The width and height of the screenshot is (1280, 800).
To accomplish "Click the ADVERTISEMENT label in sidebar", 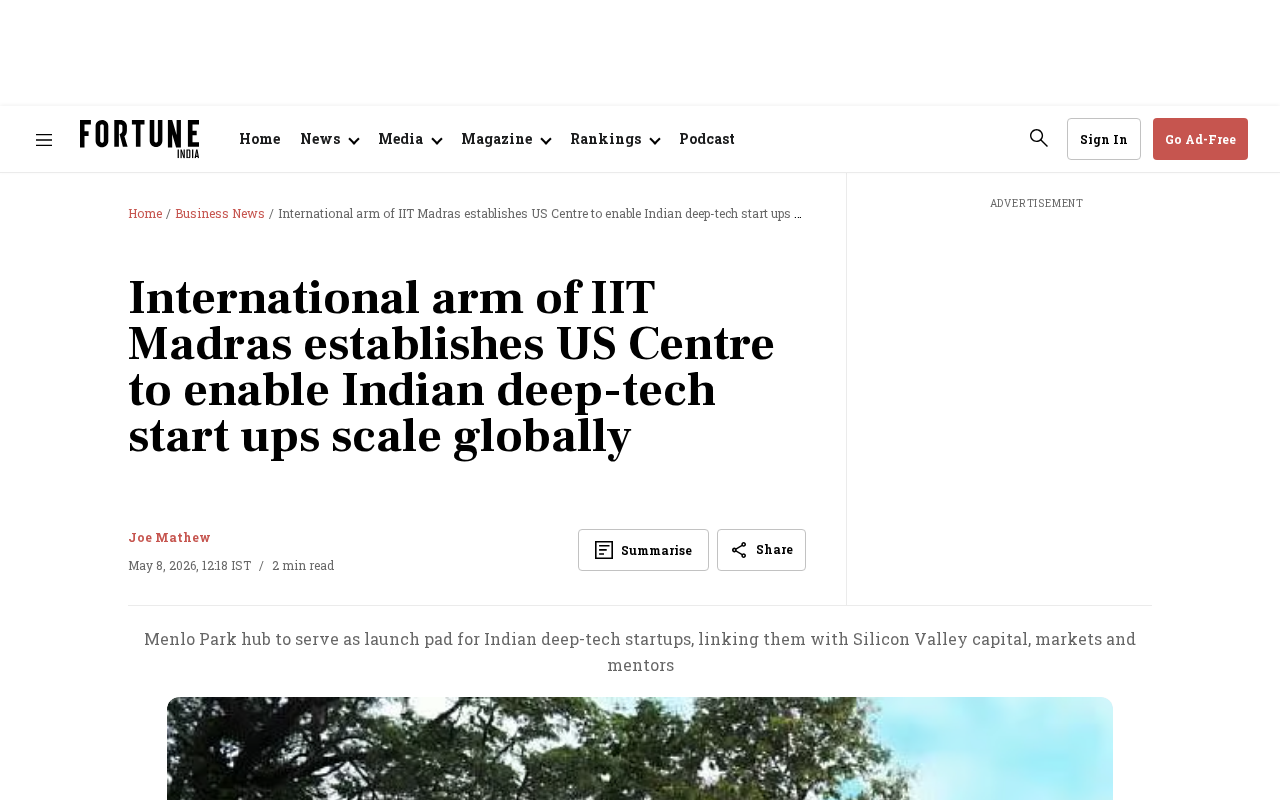I will pos(1037,203).
